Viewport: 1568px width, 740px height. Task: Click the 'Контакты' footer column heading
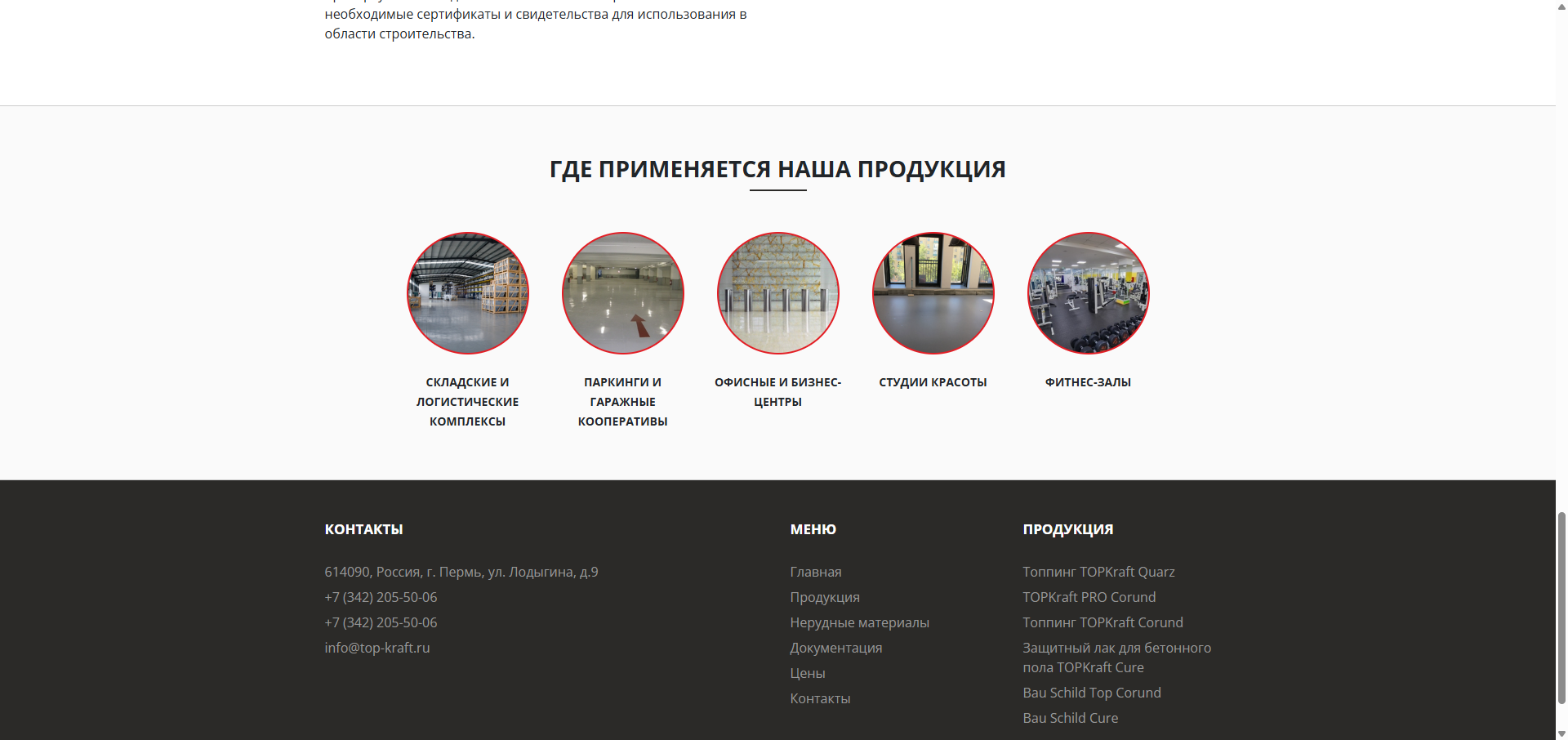pyautogui.click(x=364, y=529)
